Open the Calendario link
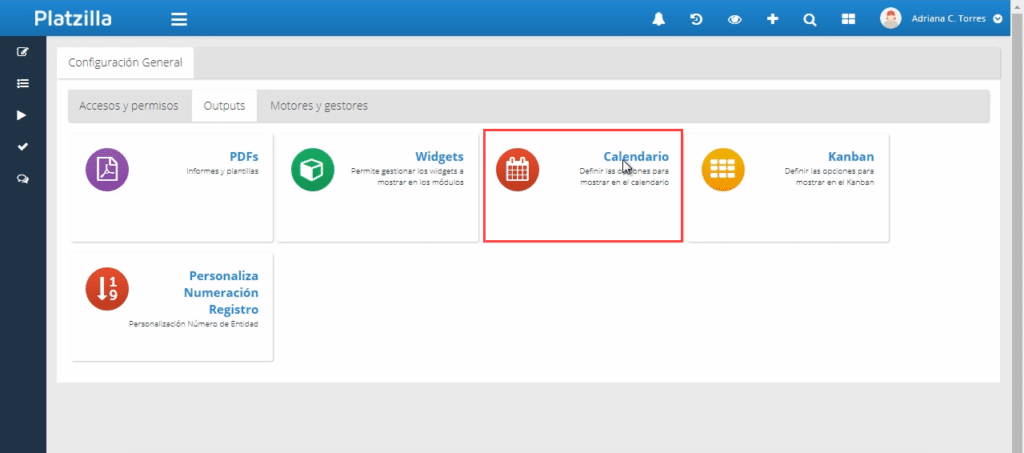The height and width of the screenshot is (453, 1024). pyautogui.click(x=636, y=157)
